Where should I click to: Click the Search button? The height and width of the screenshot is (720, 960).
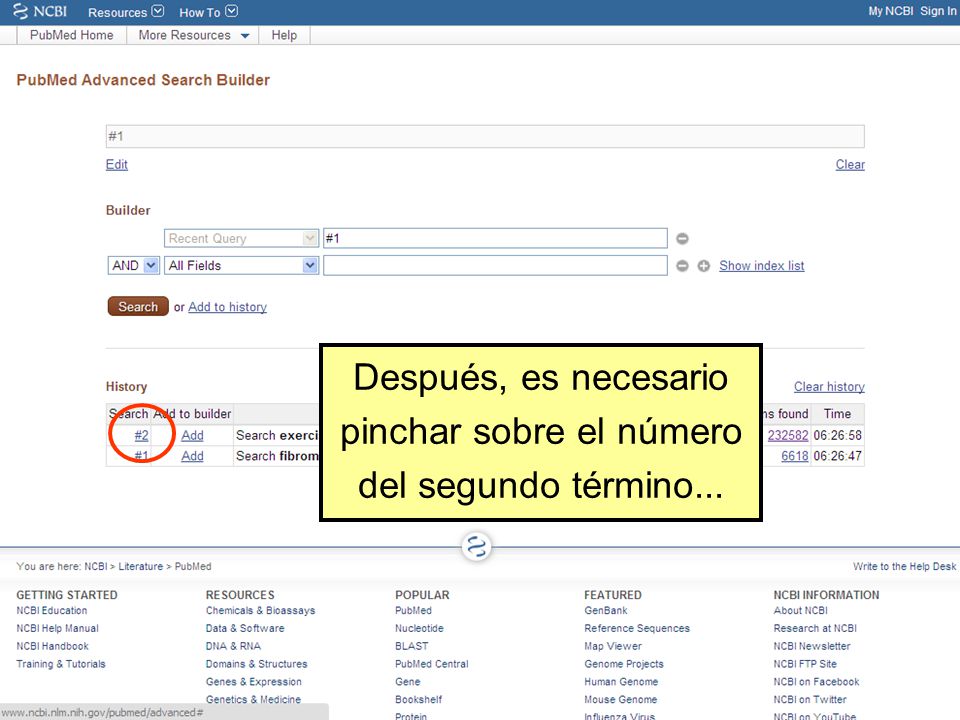point(138,307)
